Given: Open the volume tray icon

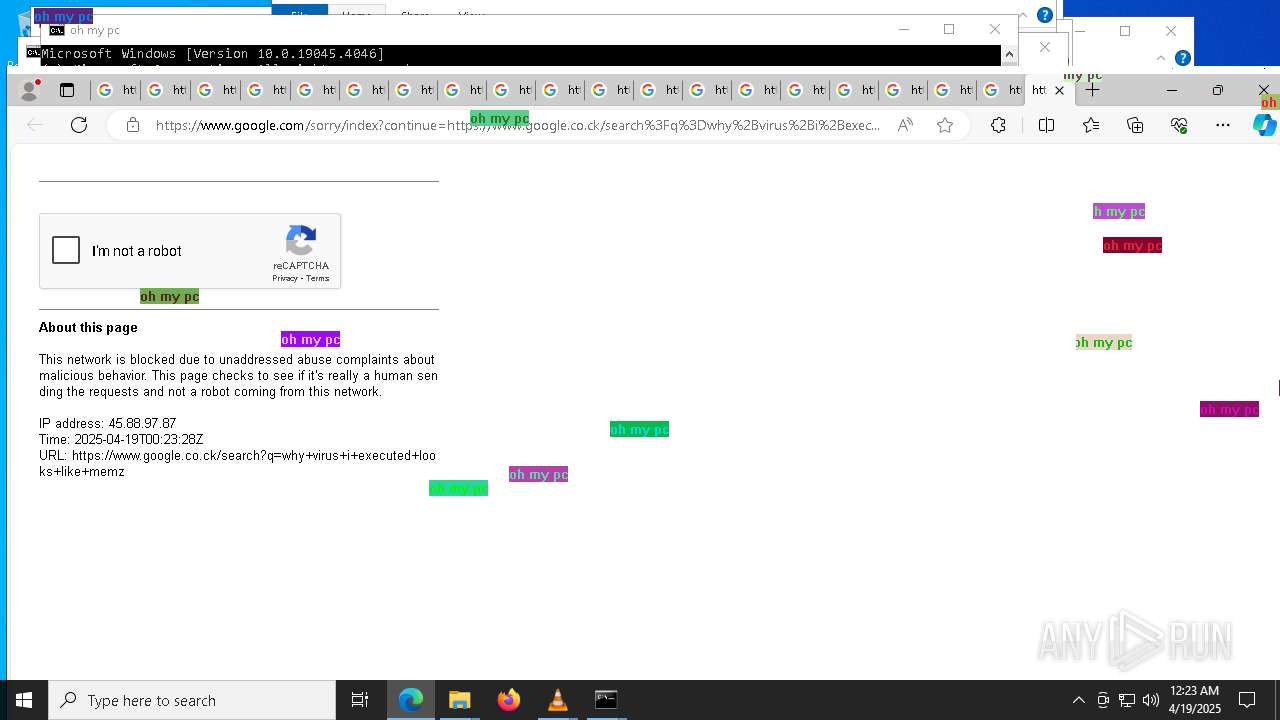Looking at the screenshot, I should click(x=1151, y=700).
